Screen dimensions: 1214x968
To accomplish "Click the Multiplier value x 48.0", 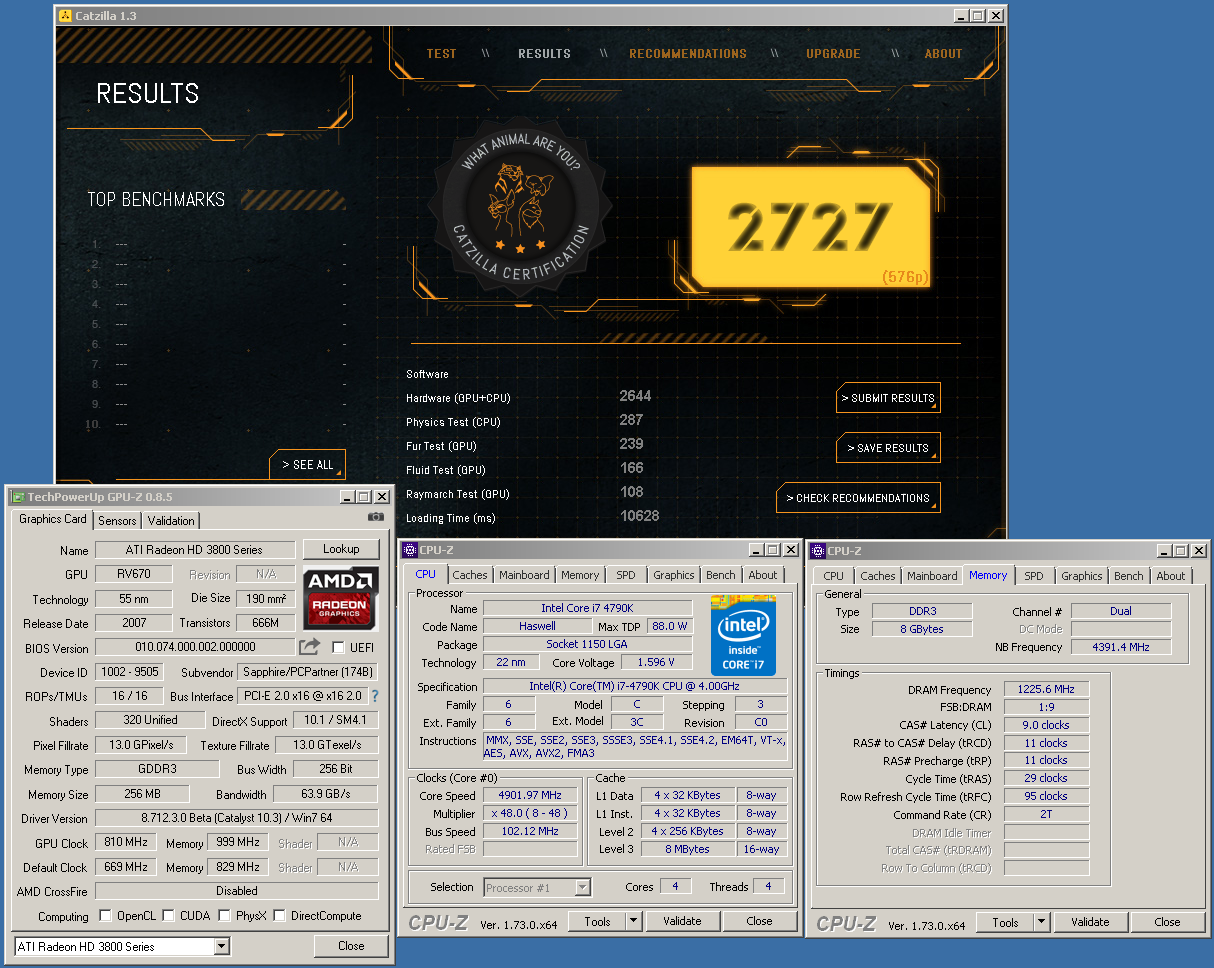I will (530, 814).
